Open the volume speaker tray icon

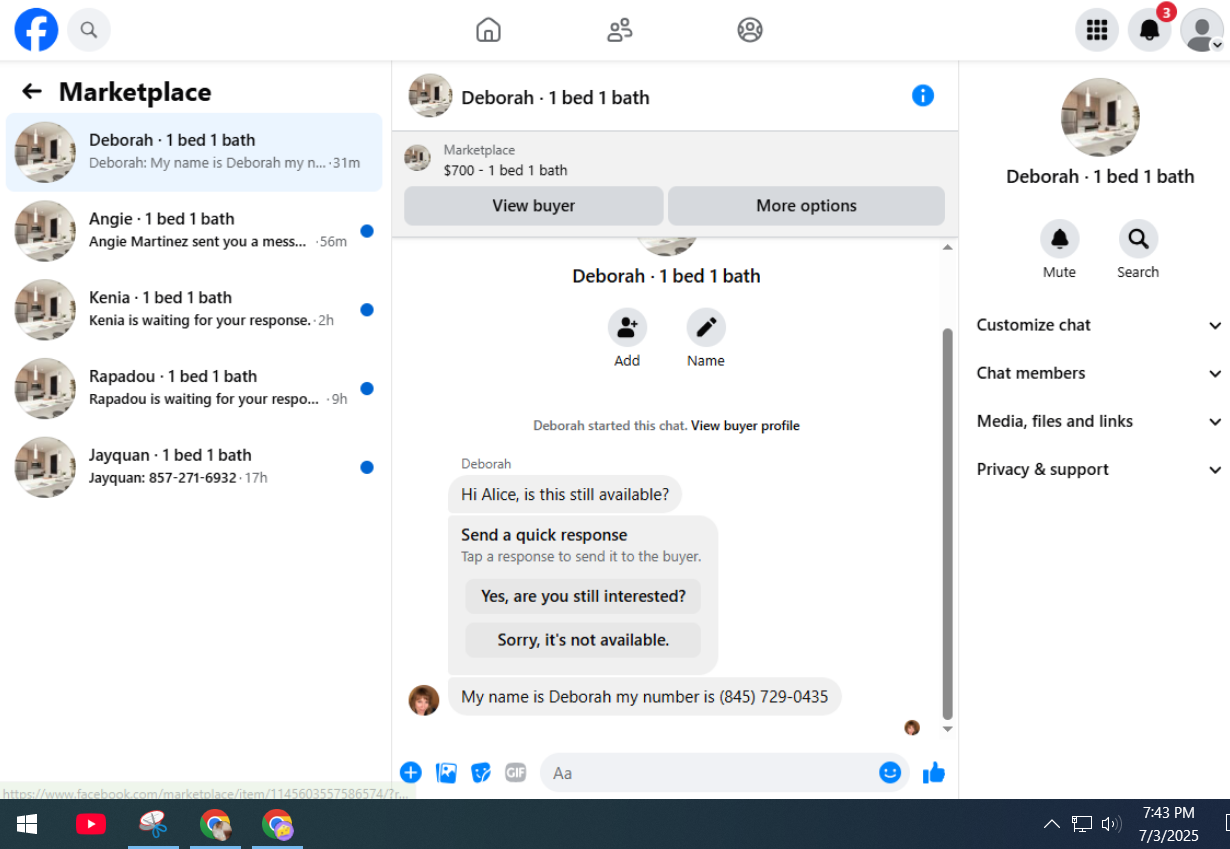pyautogui.click(x=1110, y=824)
